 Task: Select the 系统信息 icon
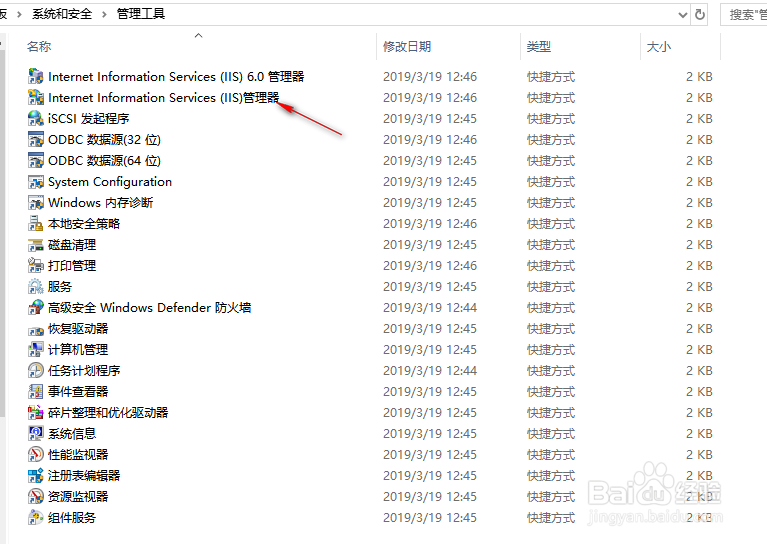36,434
